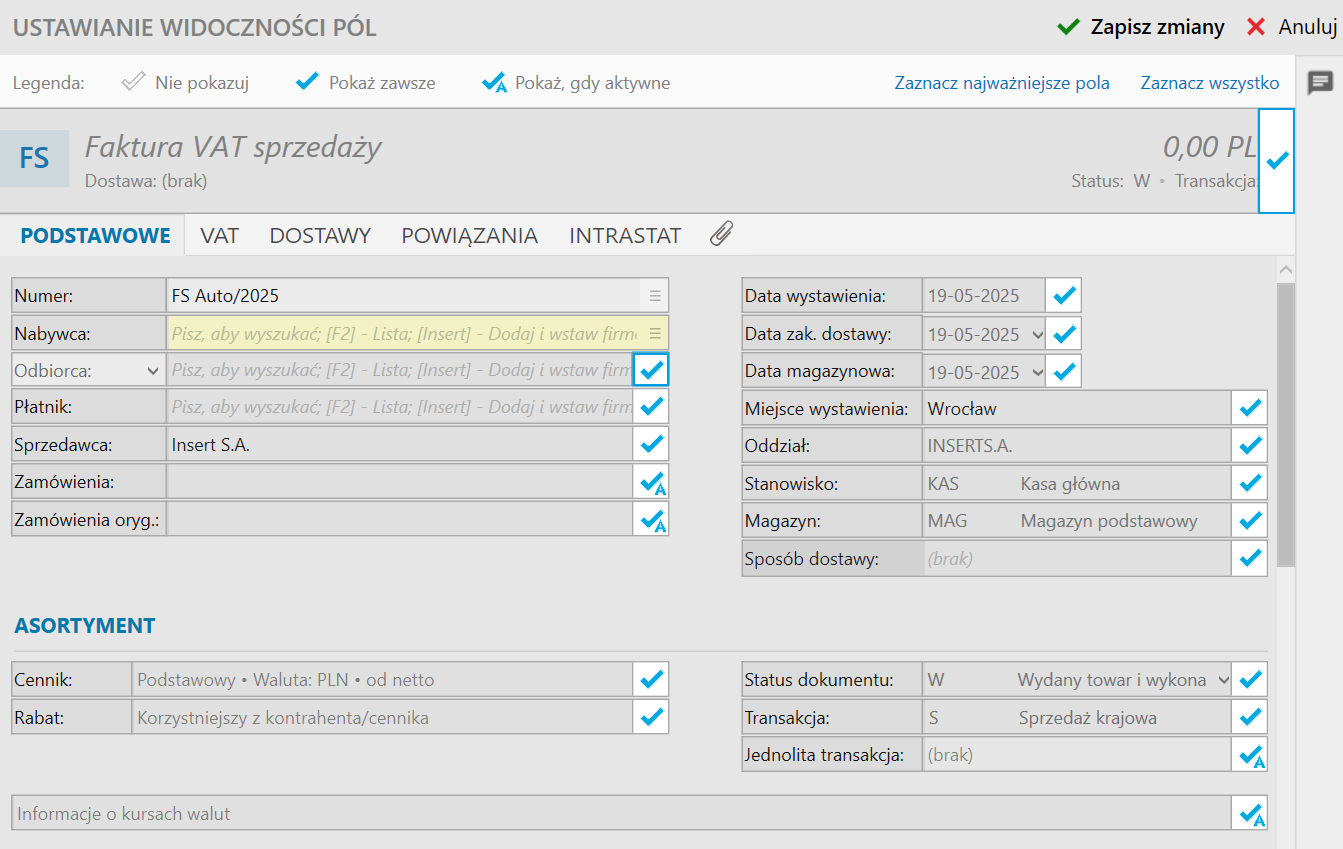Expand the Odbiorca type dropdown
Screen dimensions: 1343x849
[153, 371]
